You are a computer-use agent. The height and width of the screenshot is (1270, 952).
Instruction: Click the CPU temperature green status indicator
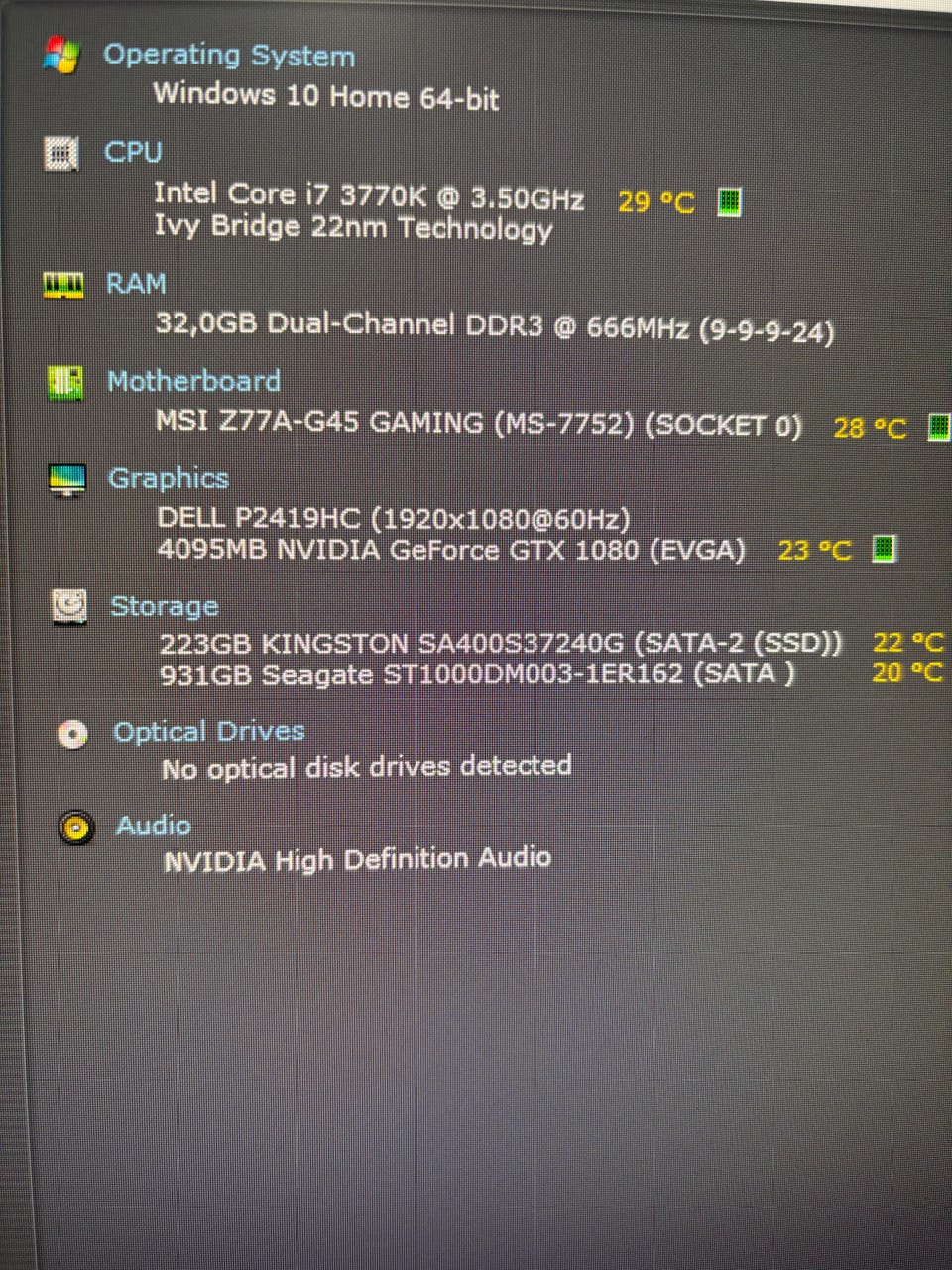[x=729, y=201]
